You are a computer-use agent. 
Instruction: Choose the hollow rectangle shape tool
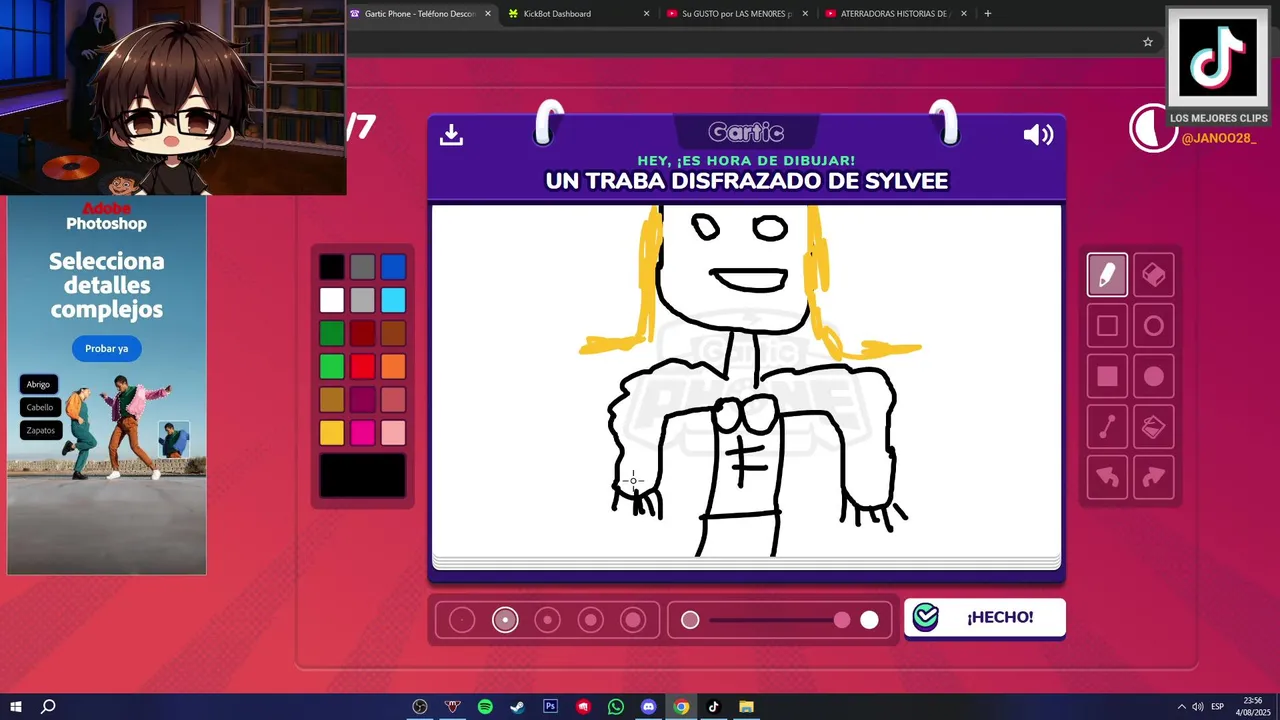[1107, 326]
